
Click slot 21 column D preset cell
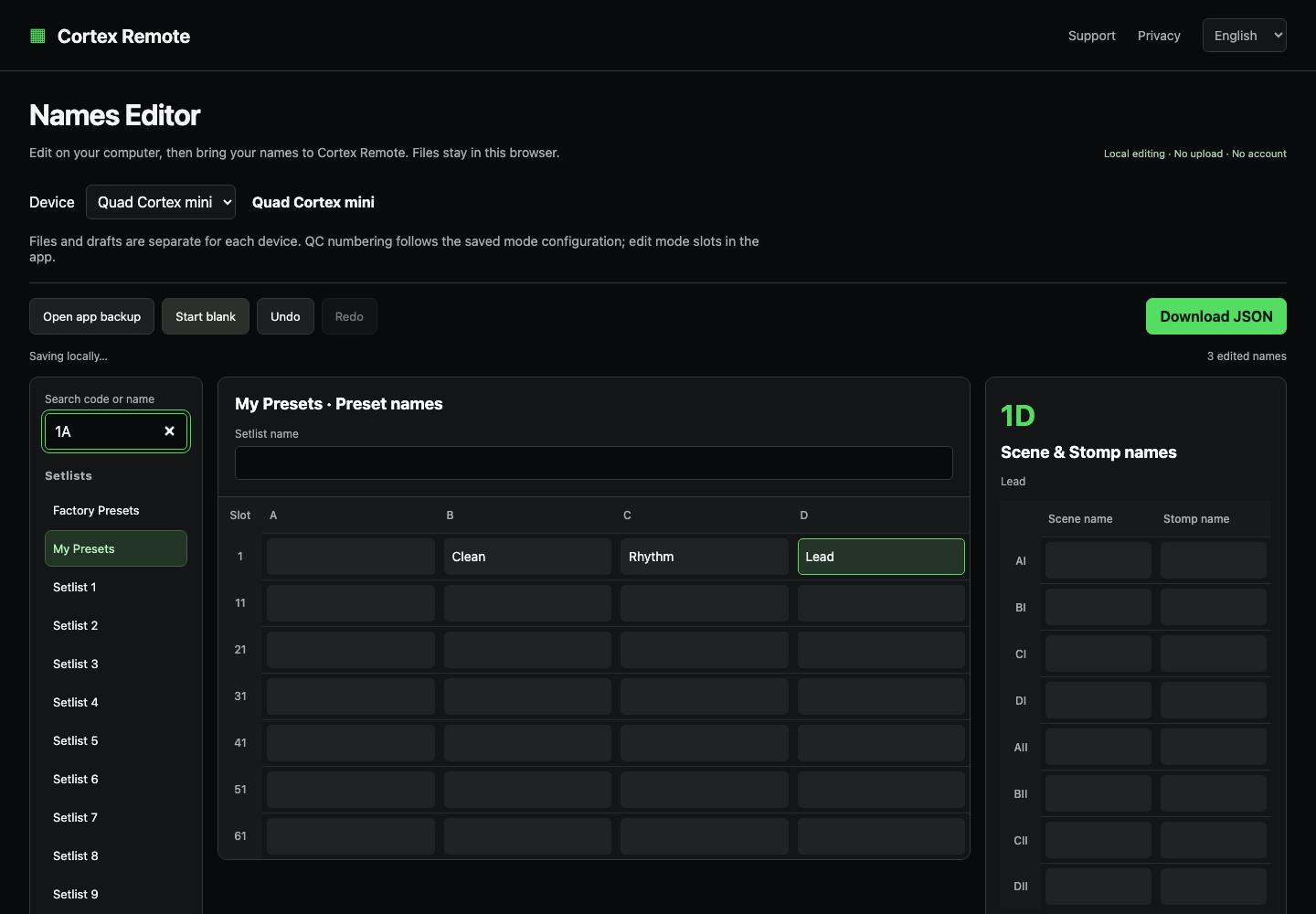(x=881, y=650)
